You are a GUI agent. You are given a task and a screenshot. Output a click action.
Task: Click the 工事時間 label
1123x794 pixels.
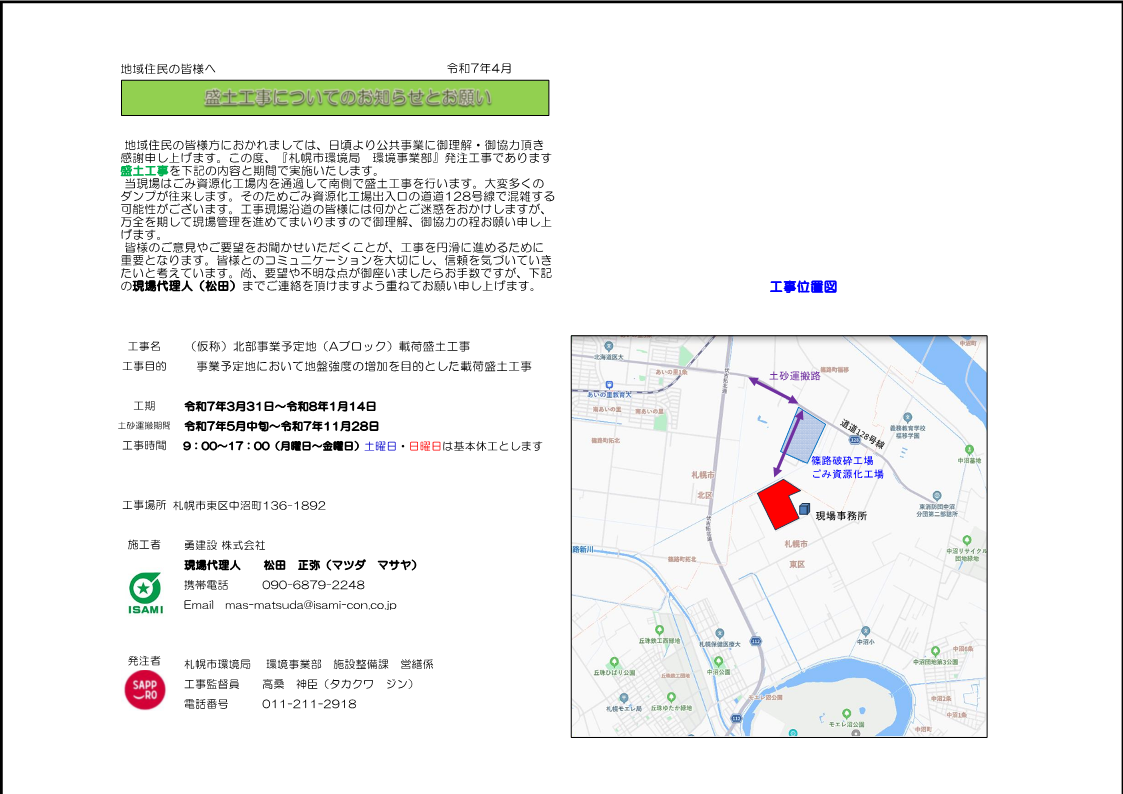(144, 446)
